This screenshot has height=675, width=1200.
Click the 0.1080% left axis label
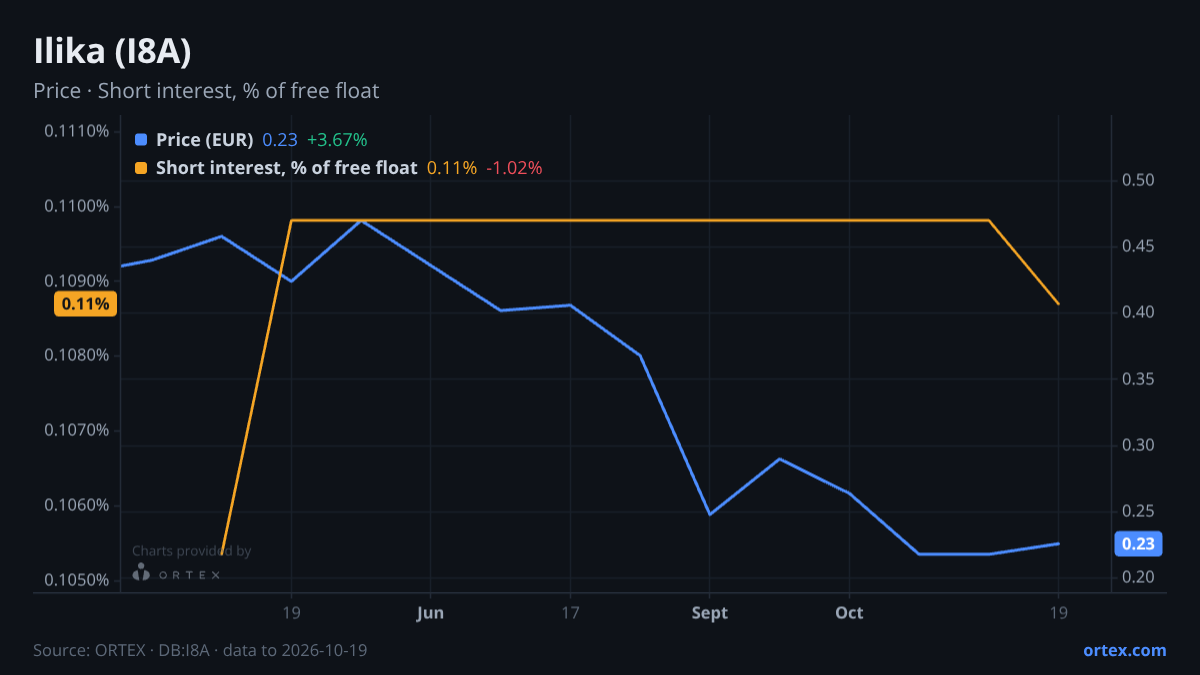click(x=77, y=356)
